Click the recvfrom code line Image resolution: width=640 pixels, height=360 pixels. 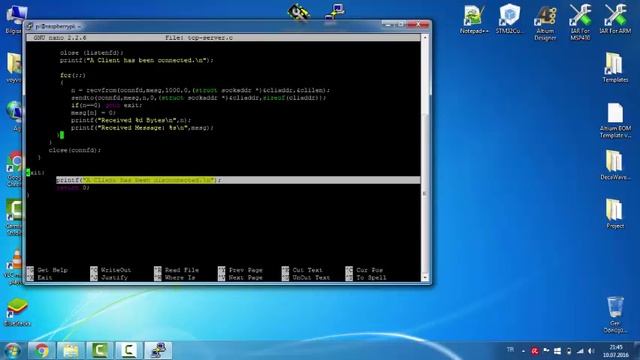tap(200, 90)
